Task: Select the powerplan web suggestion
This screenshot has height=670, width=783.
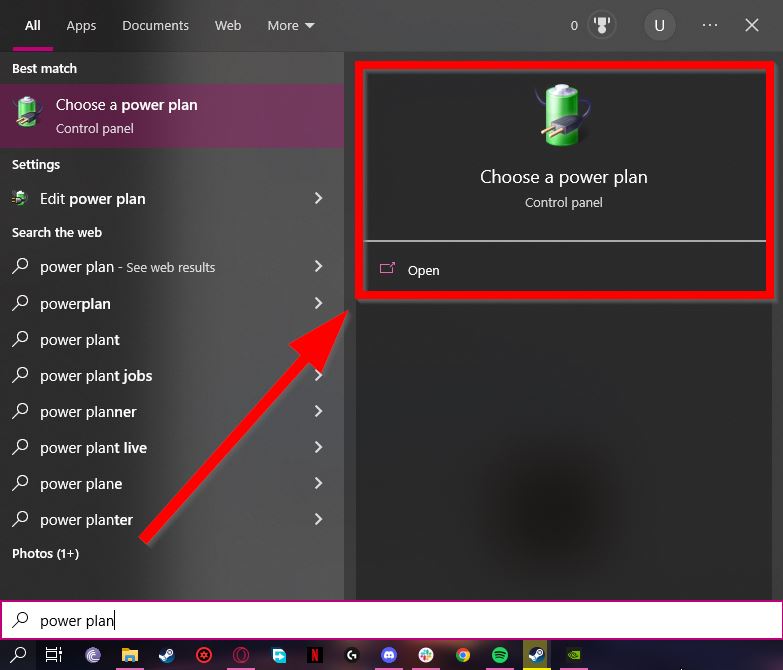Action: pos(172,304)
